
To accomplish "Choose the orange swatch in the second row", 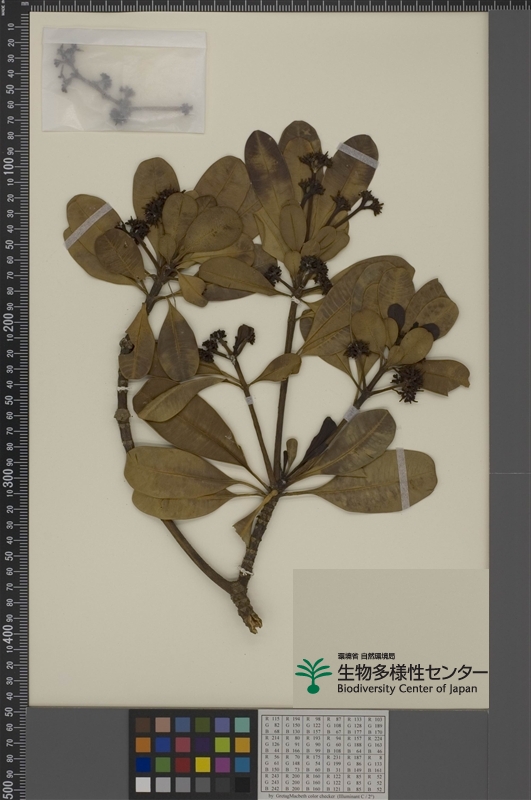I will pos(143,744).
